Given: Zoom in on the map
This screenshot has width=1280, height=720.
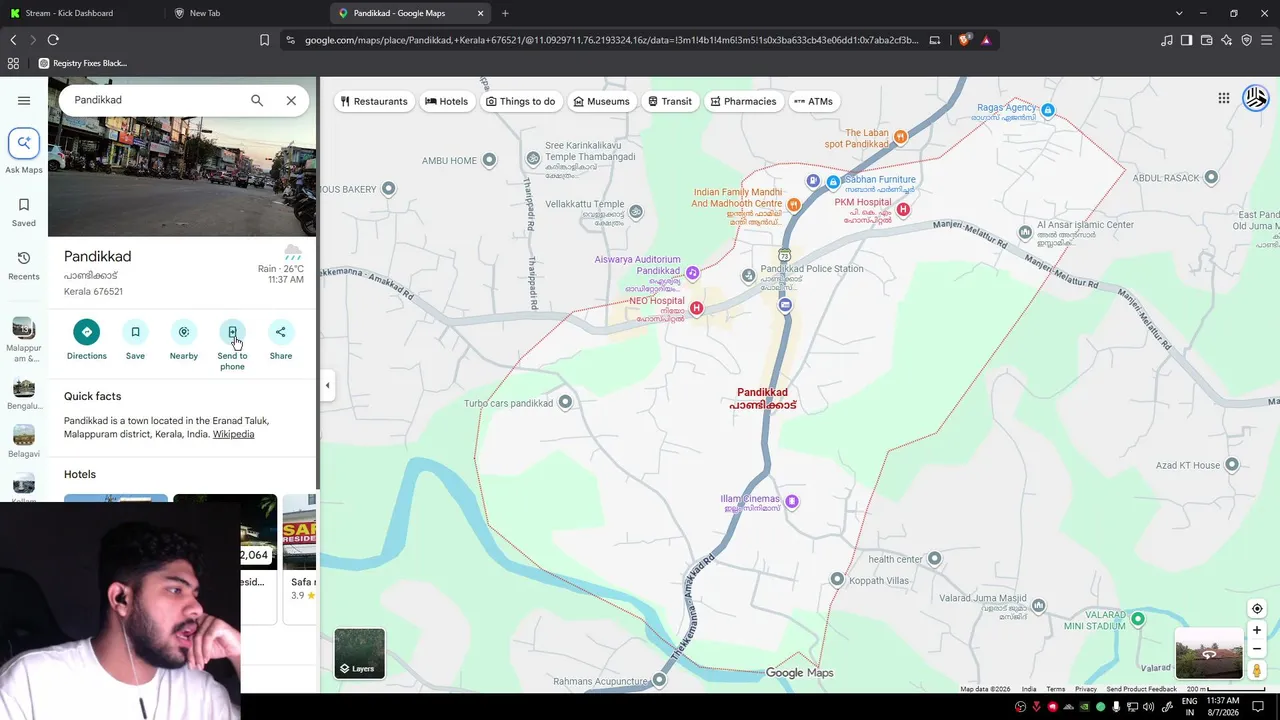Looking at the screenshot, I should coord(1257,630).
